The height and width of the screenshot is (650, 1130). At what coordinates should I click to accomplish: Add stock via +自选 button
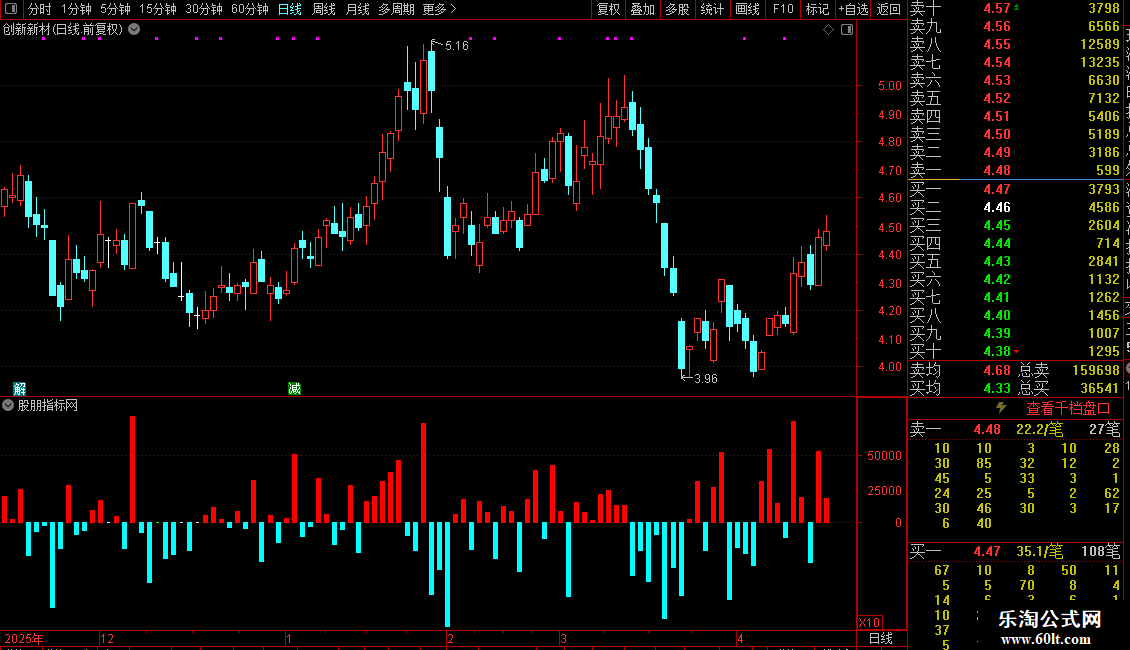854,9
